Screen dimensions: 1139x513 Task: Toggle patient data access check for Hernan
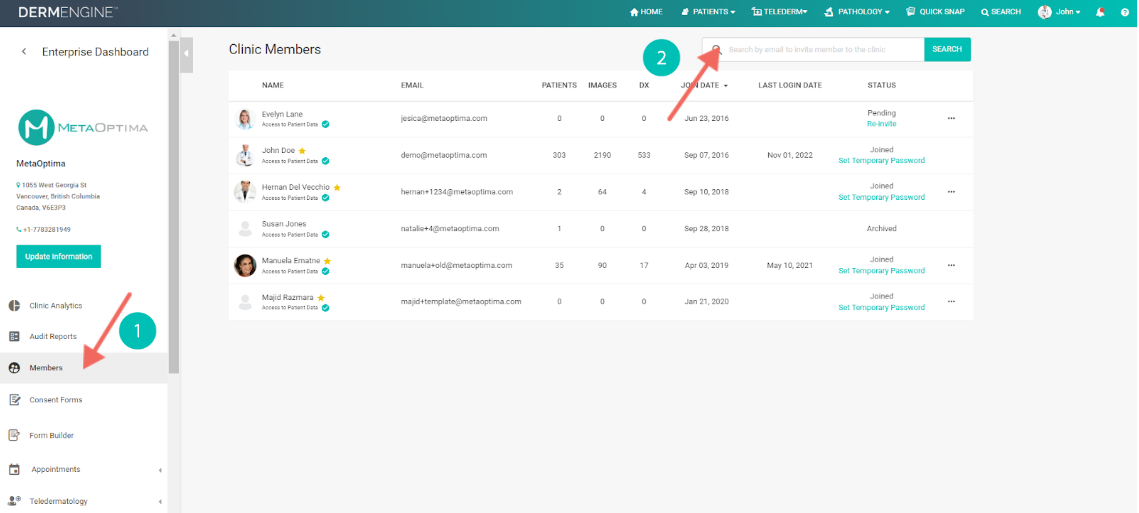pos(325,198)
